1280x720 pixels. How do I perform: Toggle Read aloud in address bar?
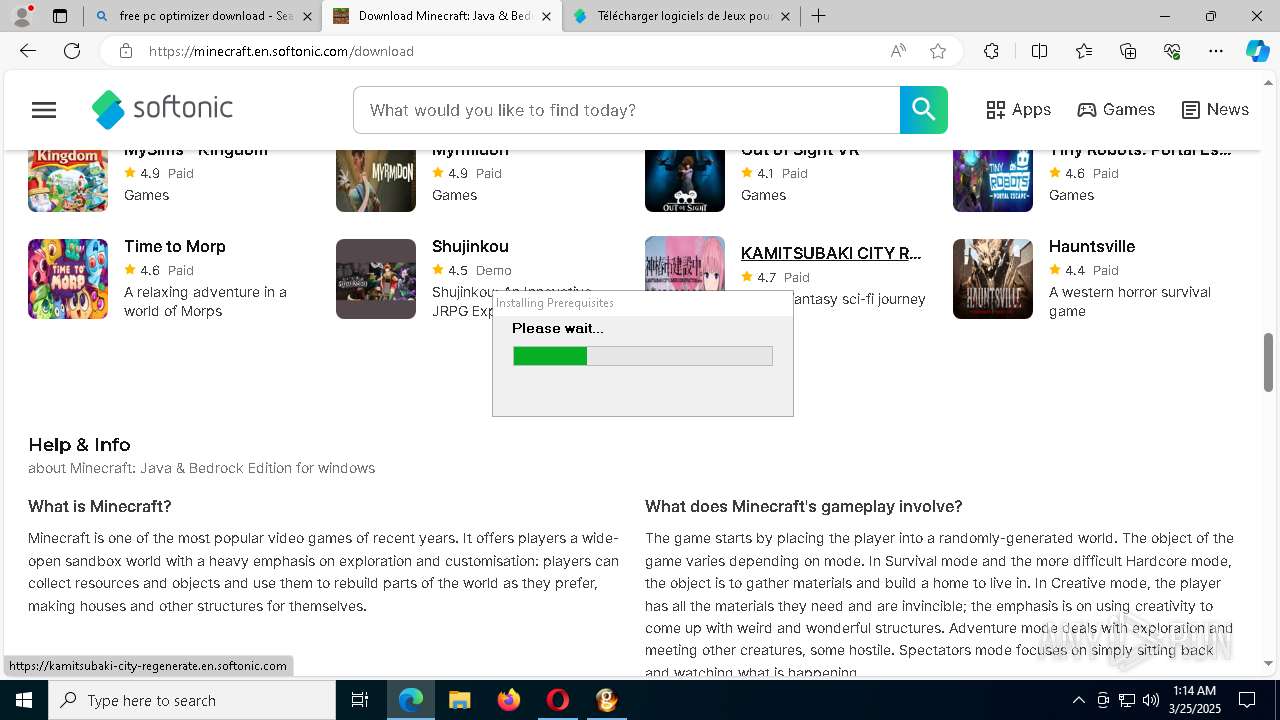[x=898, y=51]
